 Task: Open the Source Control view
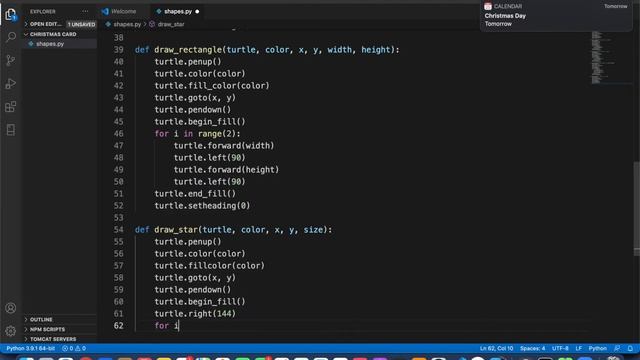click(x=11, y=60)
